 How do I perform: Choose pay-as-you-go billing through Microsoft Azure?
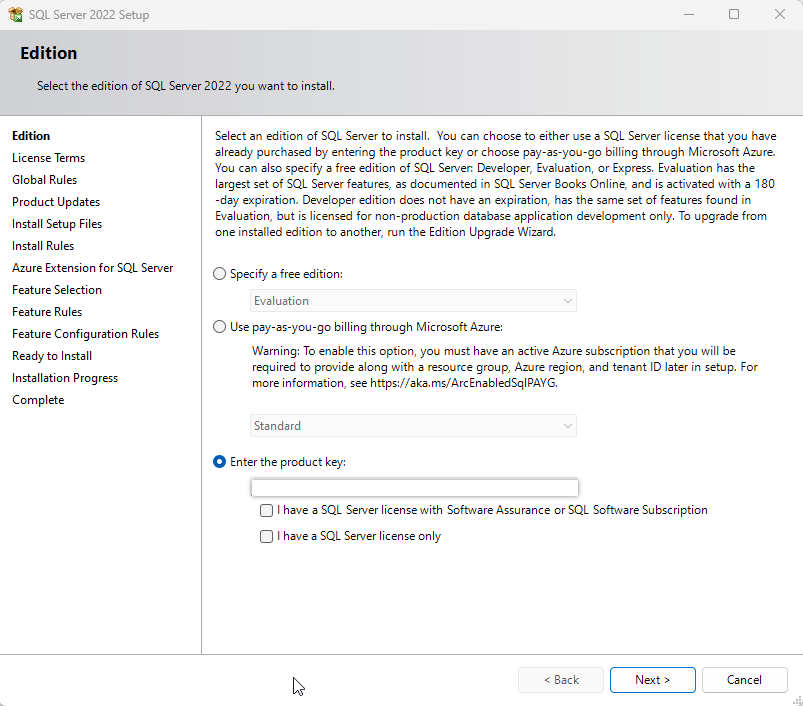click(x=219, y=326)
